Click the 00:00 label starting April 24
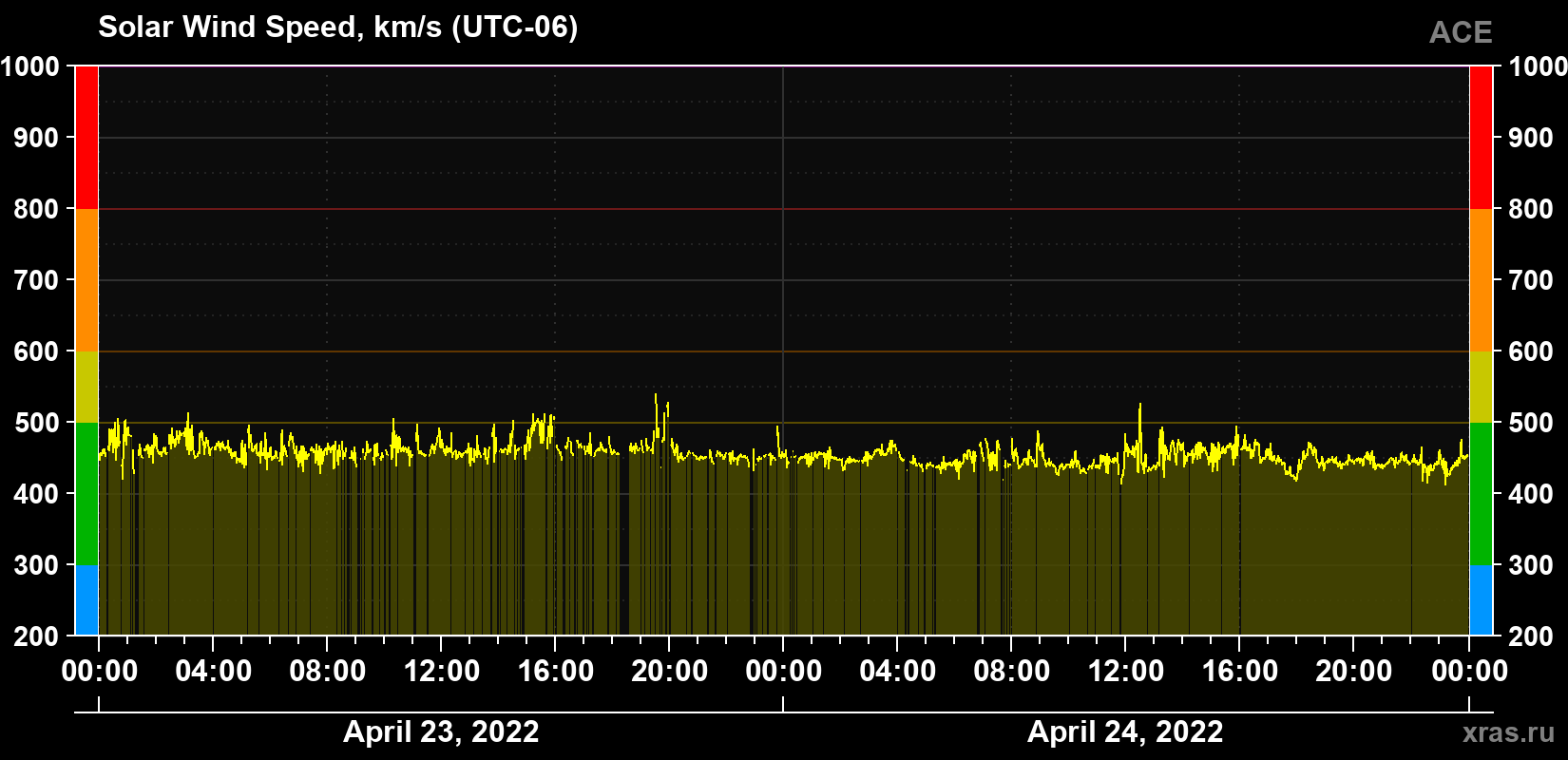The height and width of the screenshot is (760, 1568). pyautogui.click(x=783, y=672)
